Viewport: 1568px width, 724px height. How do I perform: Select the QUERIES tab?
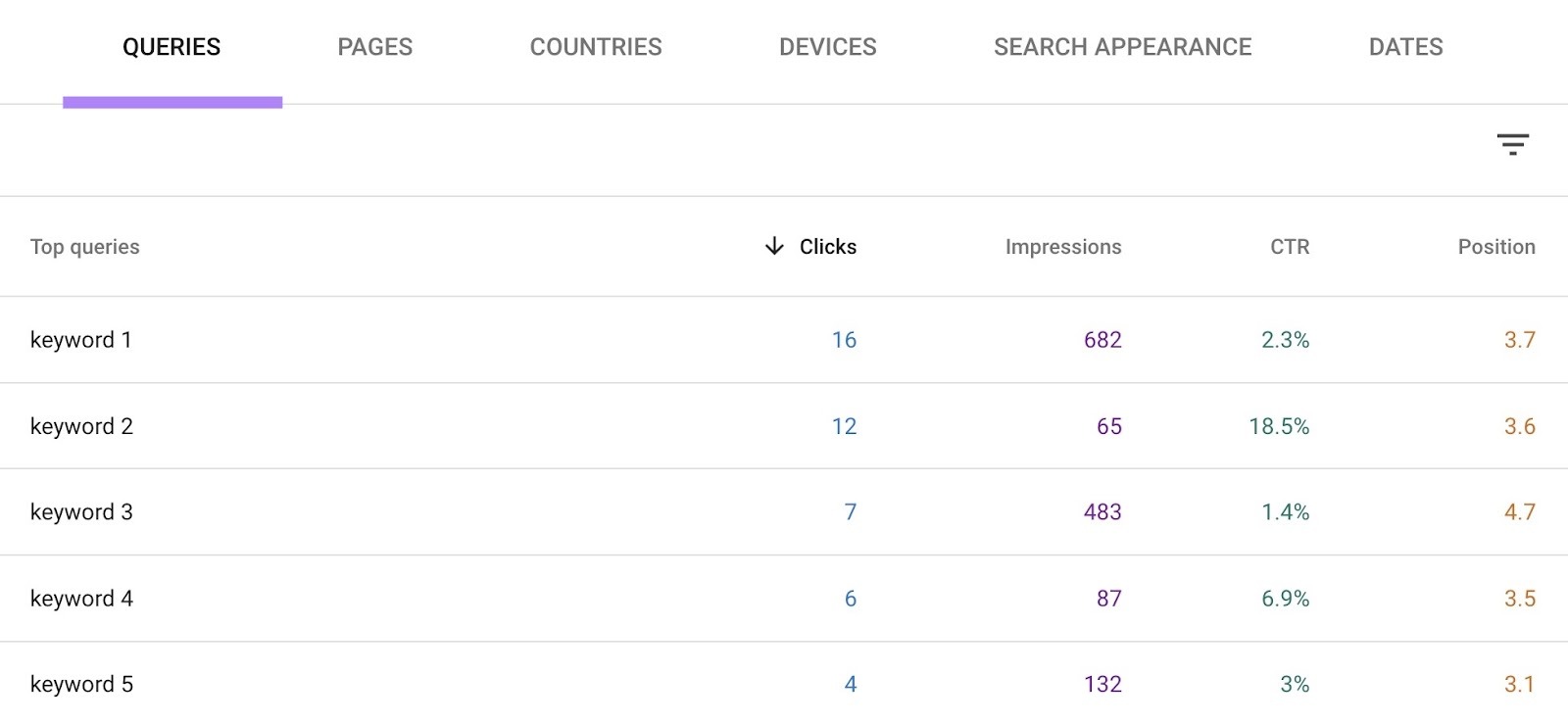tap(172, 46)
